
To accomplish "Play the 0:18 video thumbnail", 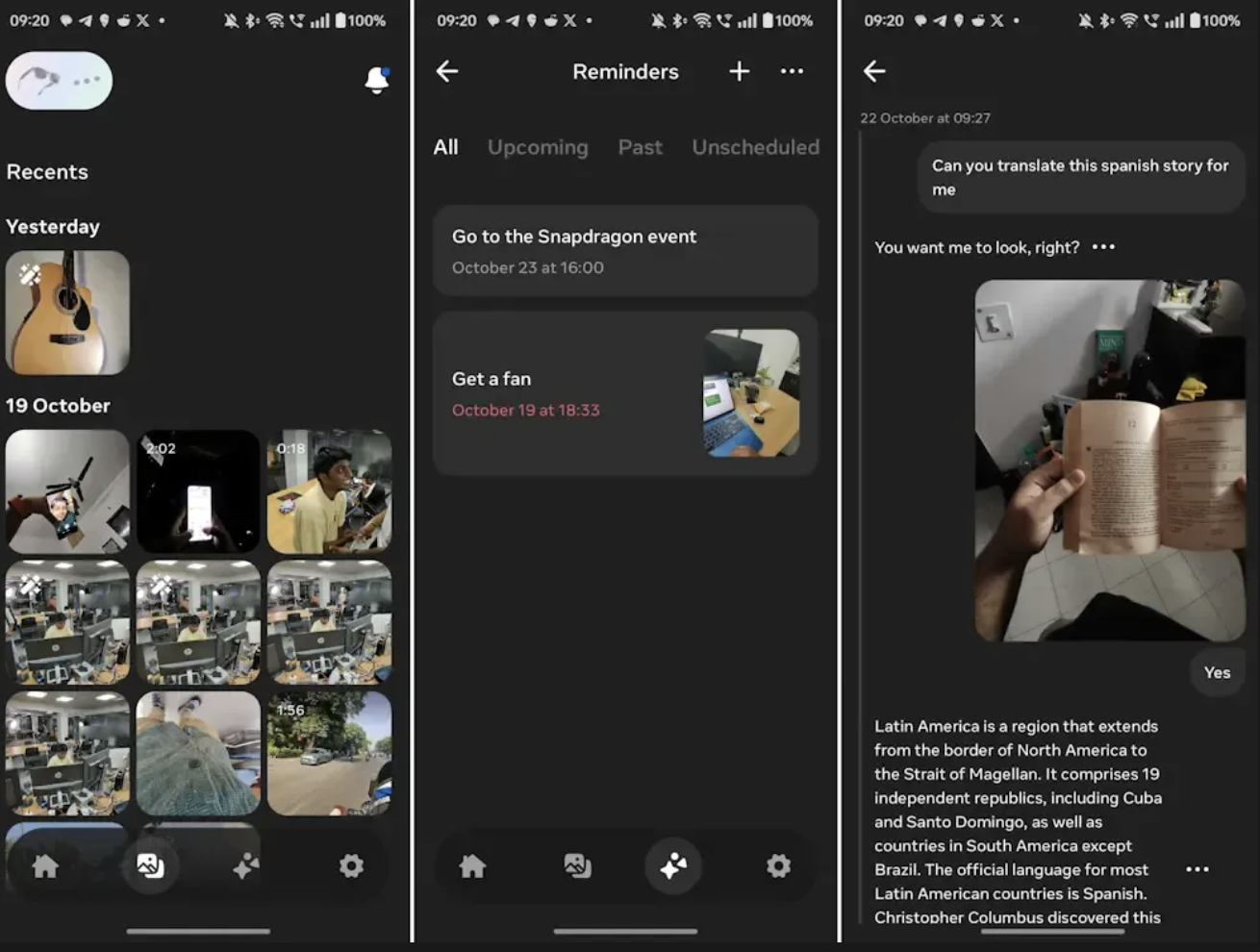I will pyautogui.click(x=329, y=491).
